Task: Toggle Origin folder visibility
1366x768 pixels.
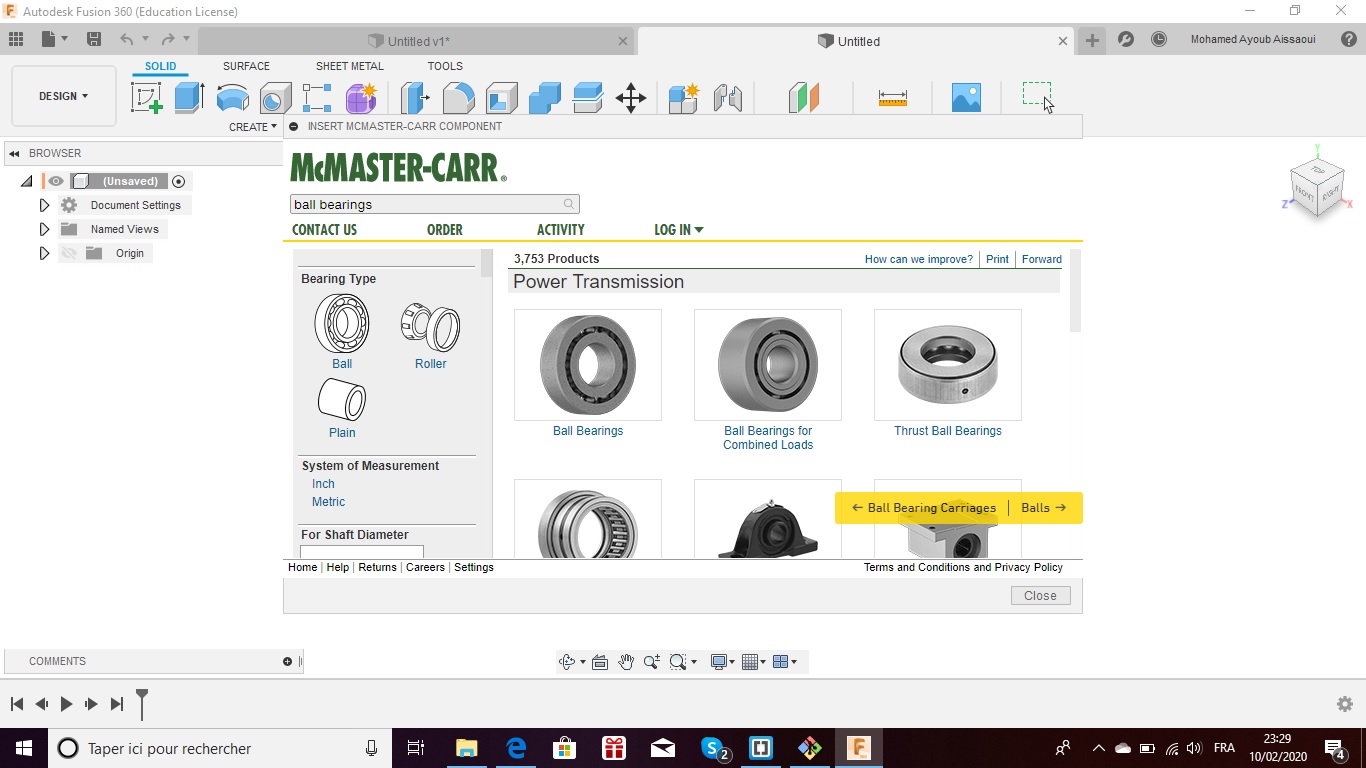Action: [69, 253]
